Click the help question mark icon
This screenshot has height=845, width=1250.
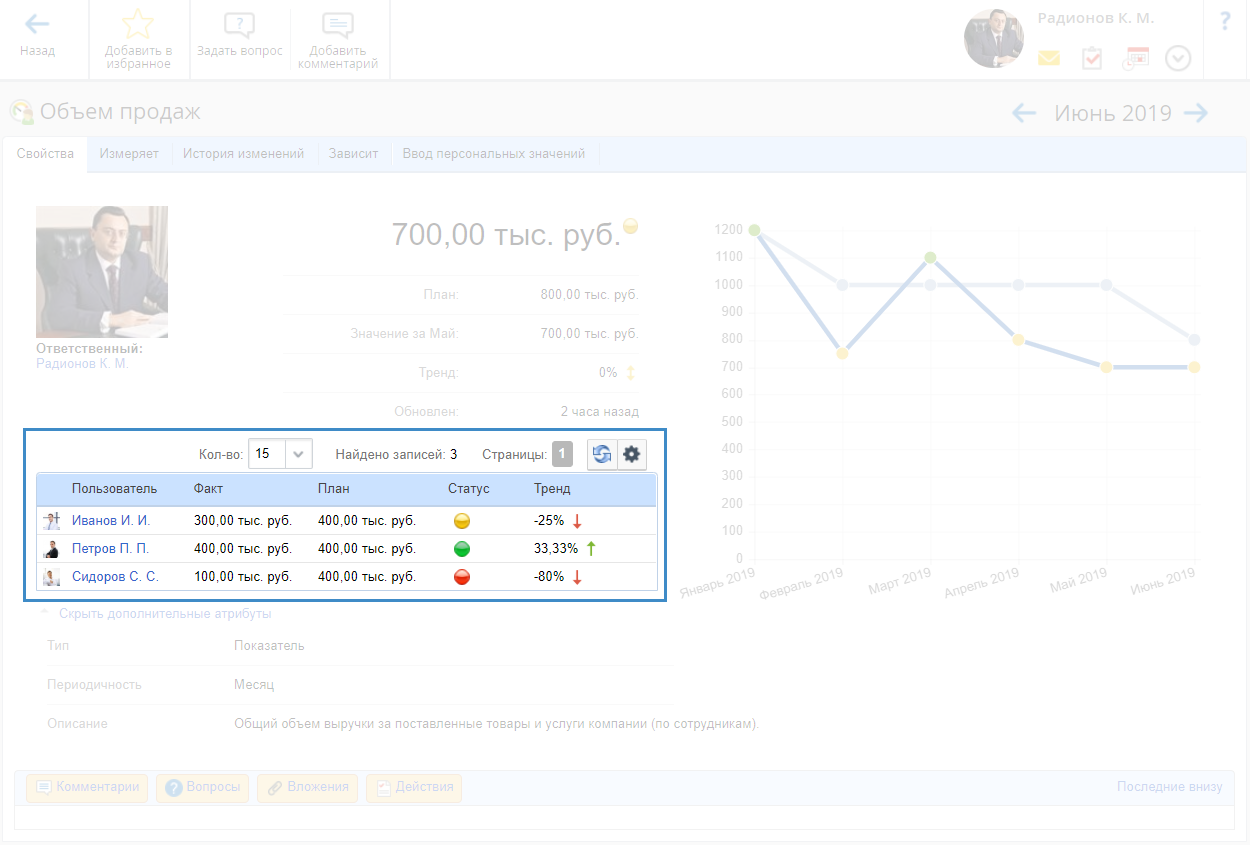click(x=1225, y=22)
